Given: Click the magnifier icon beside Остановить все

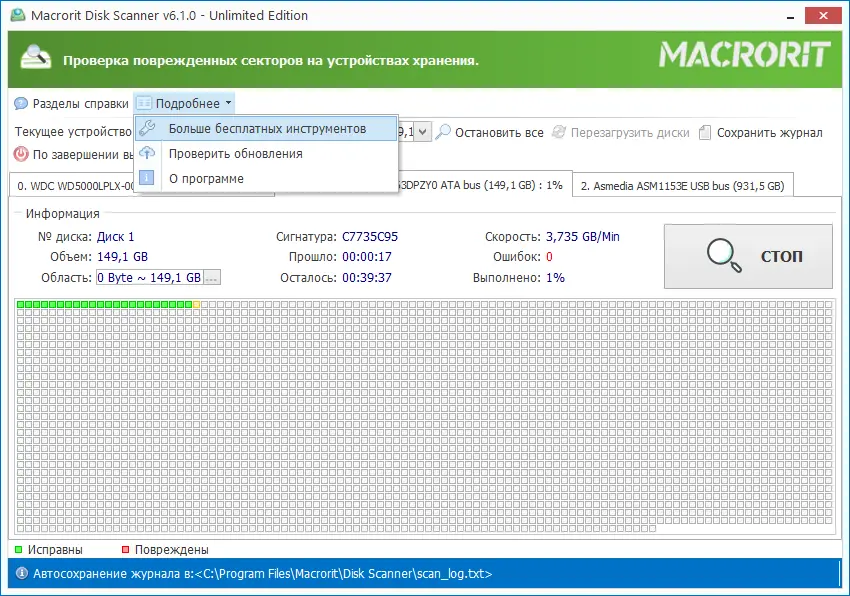Looking at the screenshot, I should pyautogui.click(x=443, y=132).
